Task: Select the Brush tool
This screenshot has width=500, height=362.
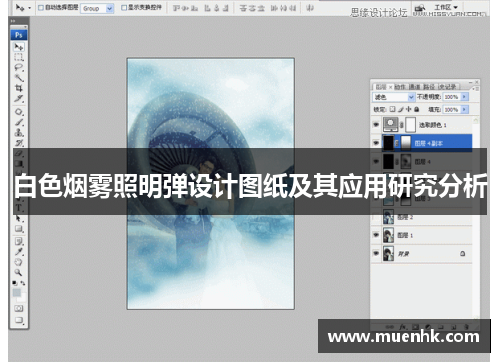Action: 19,122
